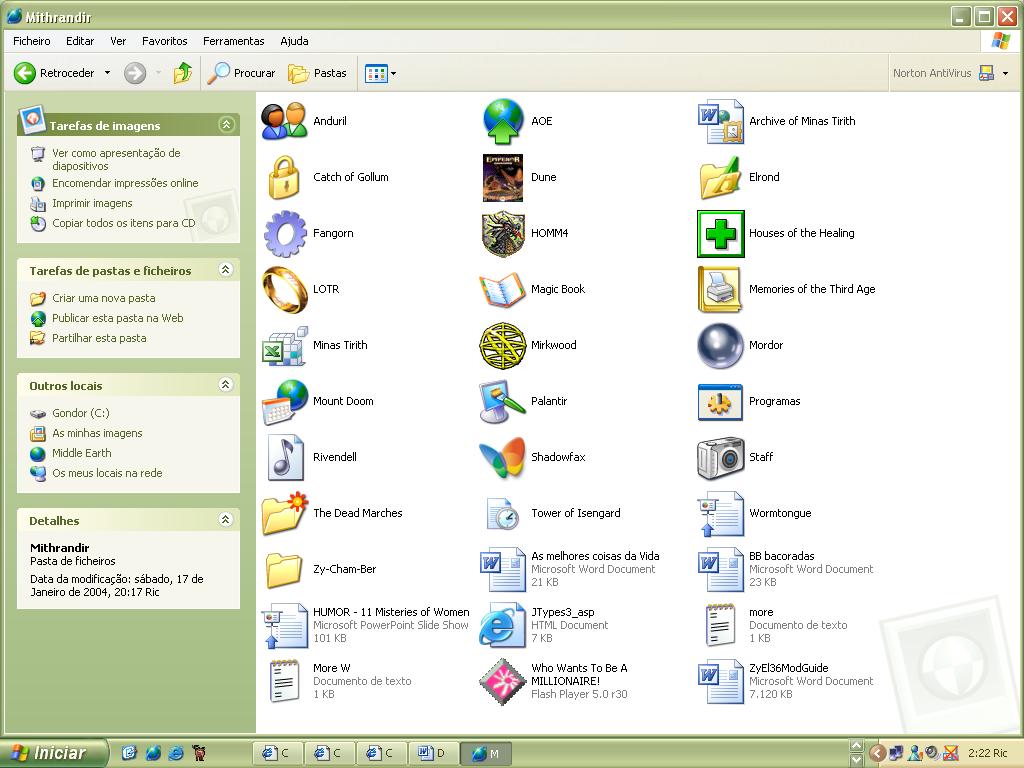
Task: Click Copiar todos os itens para CD
Action: click(123, 223)
